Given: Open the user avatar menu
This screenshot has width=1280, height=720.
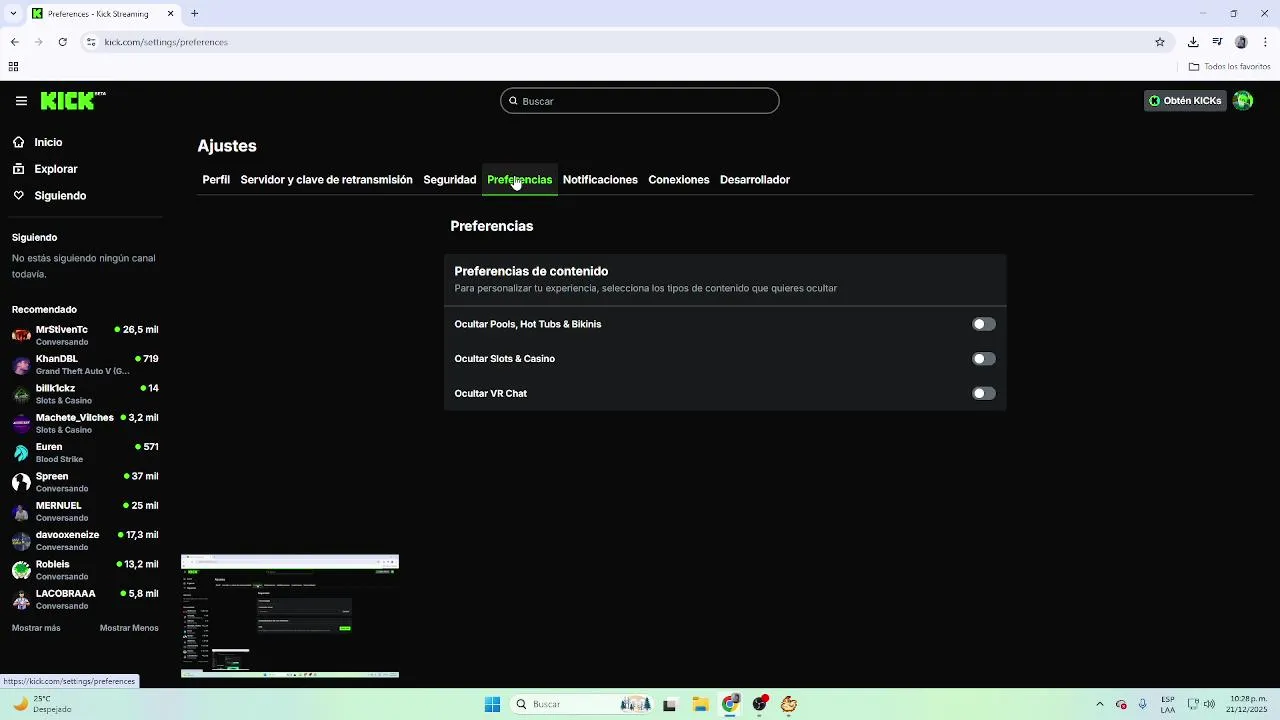Looking at the screenshot, I should [x=1243, y=100].
